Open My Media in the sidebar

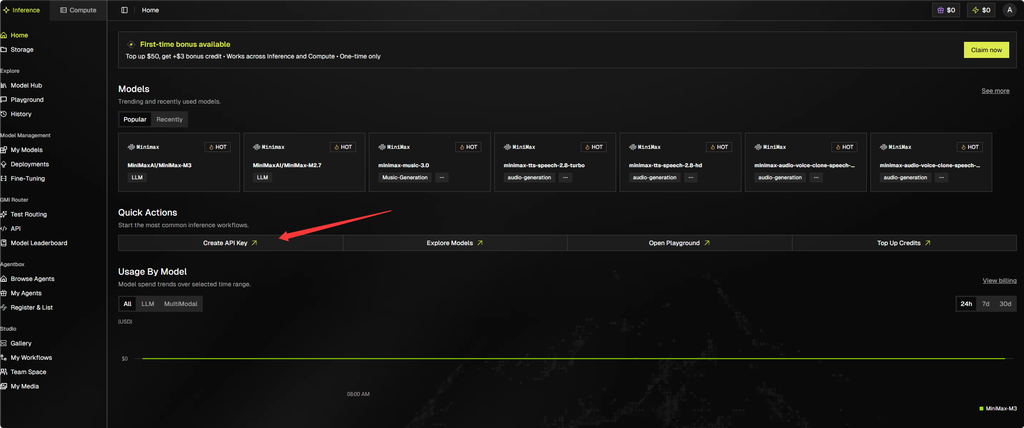coord(24,387)
